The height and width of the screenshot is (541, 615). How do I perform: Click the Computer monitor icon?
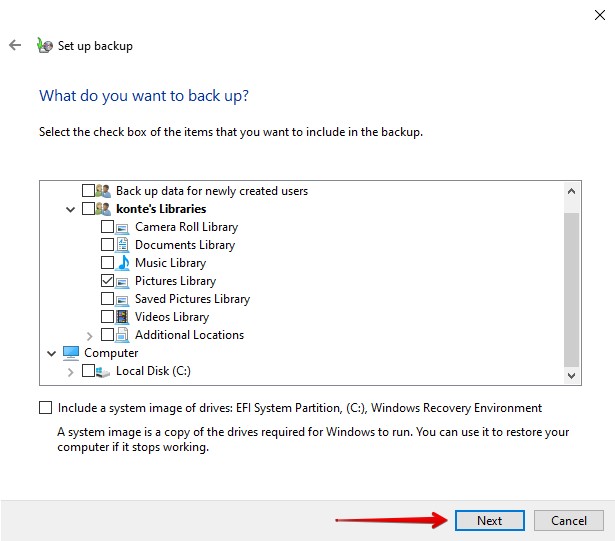[71, 353]
